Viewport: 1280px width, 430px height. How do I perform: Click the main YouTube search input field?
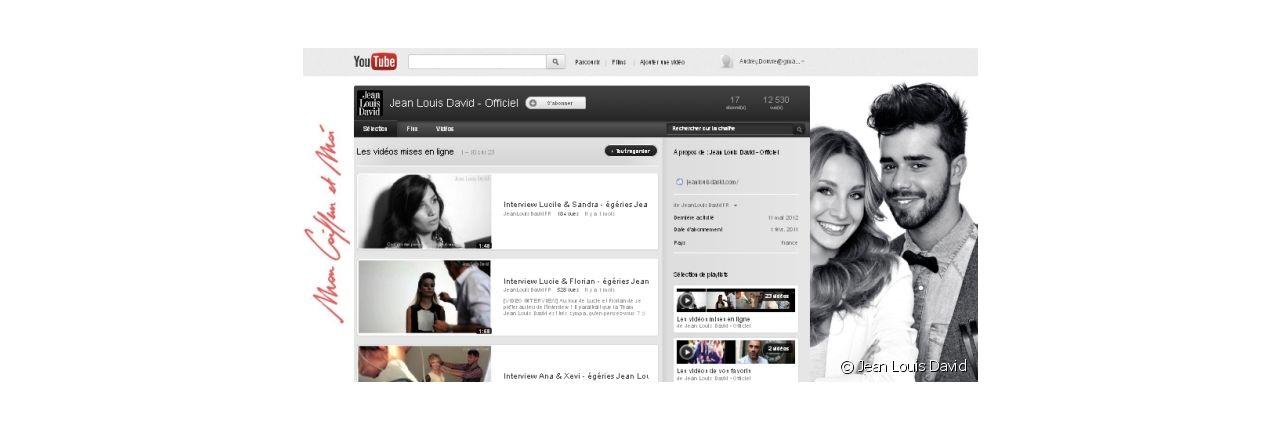pyautogui.click(x=477, y=62)
